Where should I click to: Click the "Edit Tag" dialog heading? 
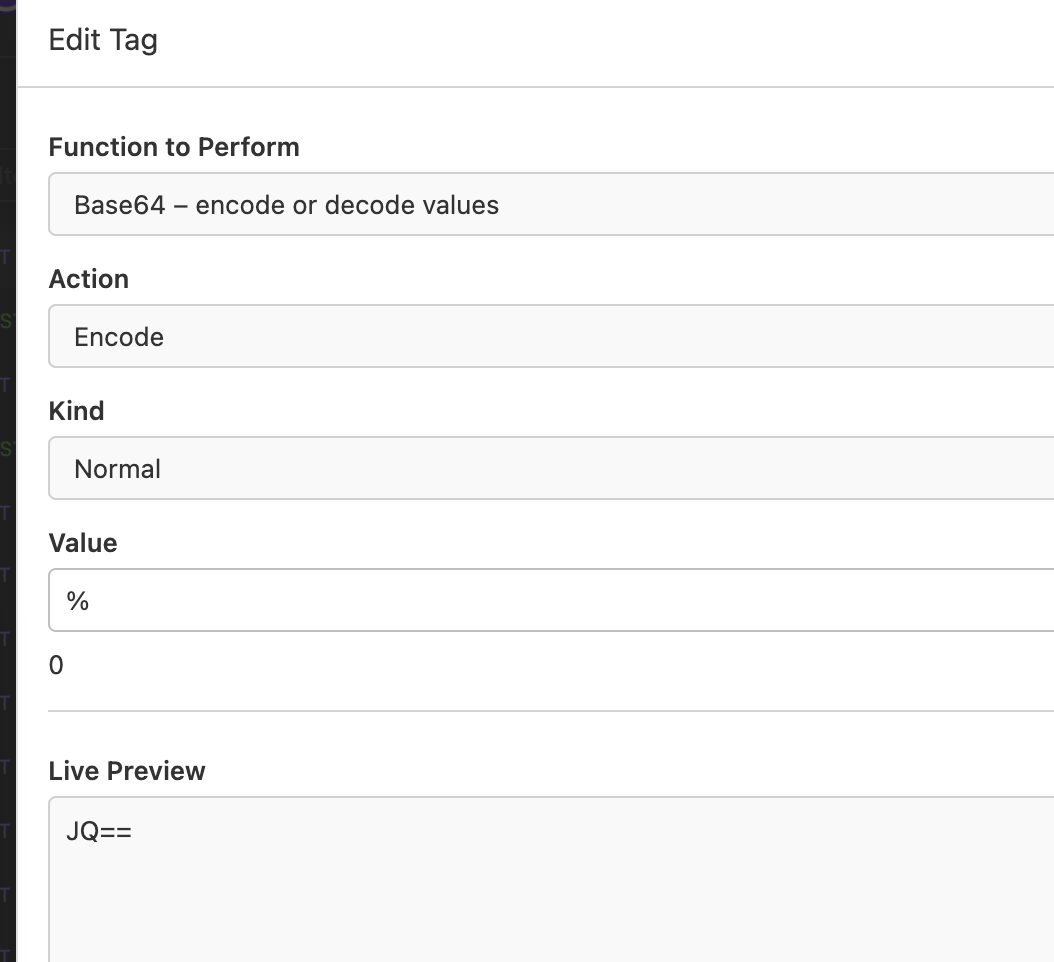click(103, 40)
